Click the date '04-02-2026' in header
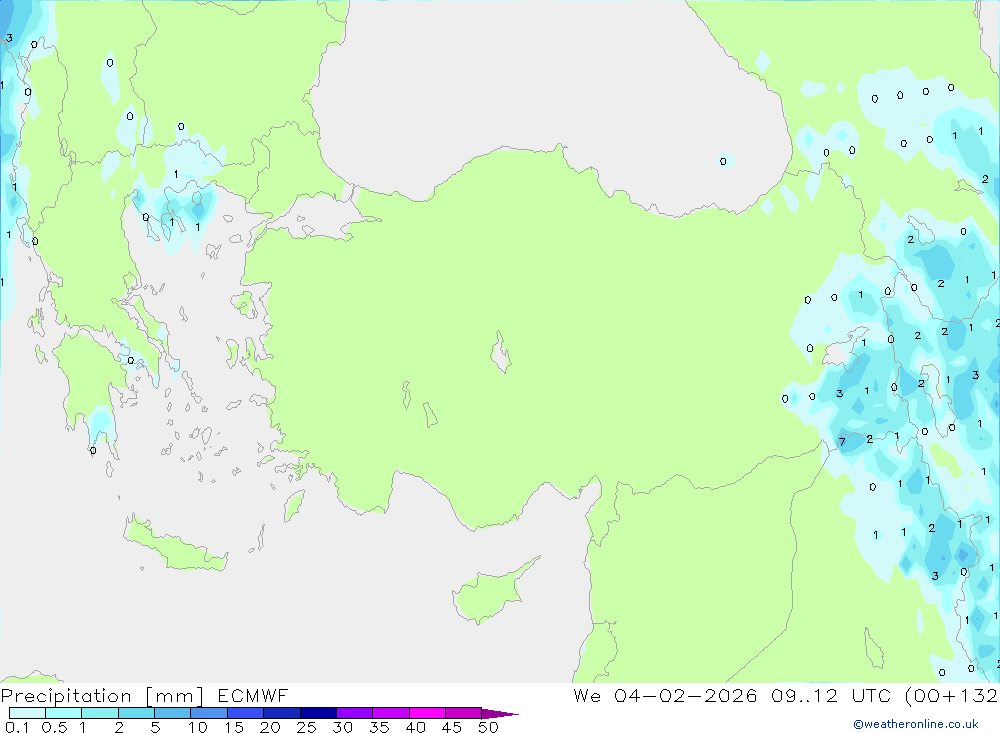The image size is (1000, 733). (x=686, y=695)
